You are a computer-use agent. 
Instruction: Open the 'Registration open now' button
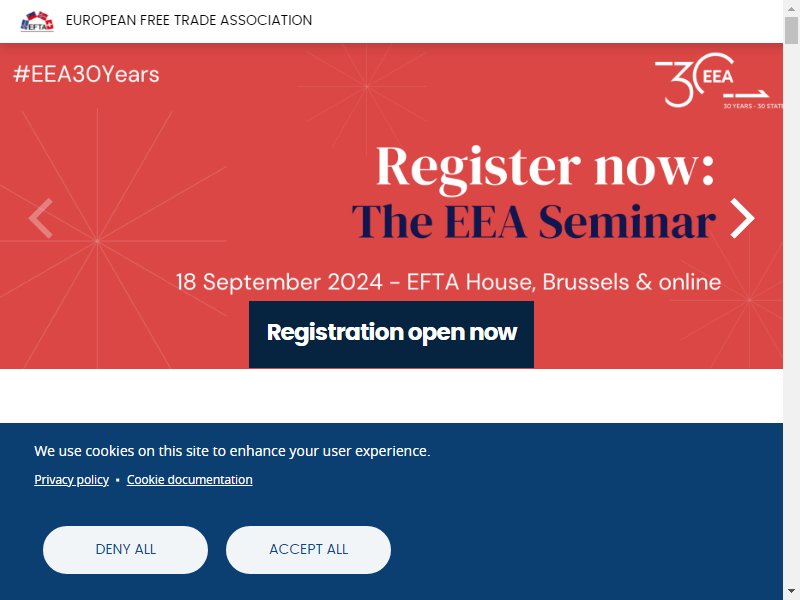click(391, 334)
